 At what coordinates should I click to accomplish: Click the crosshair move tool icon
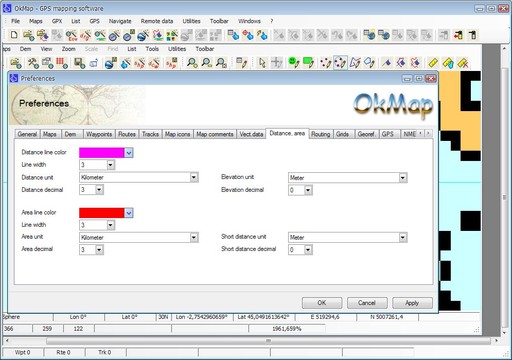[277, 62]
